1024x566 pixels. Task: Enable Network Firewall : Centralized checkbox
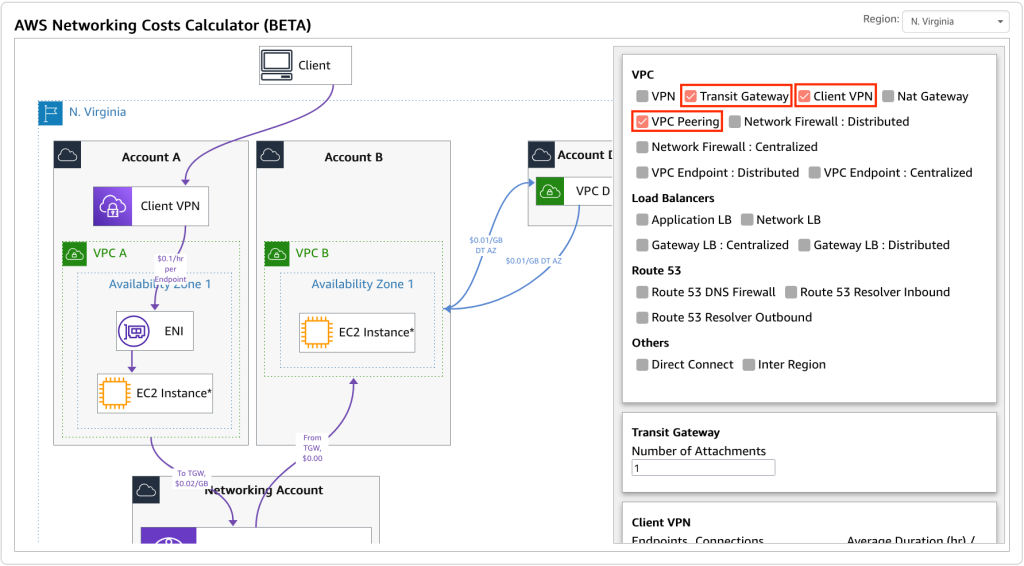(642, 147)
